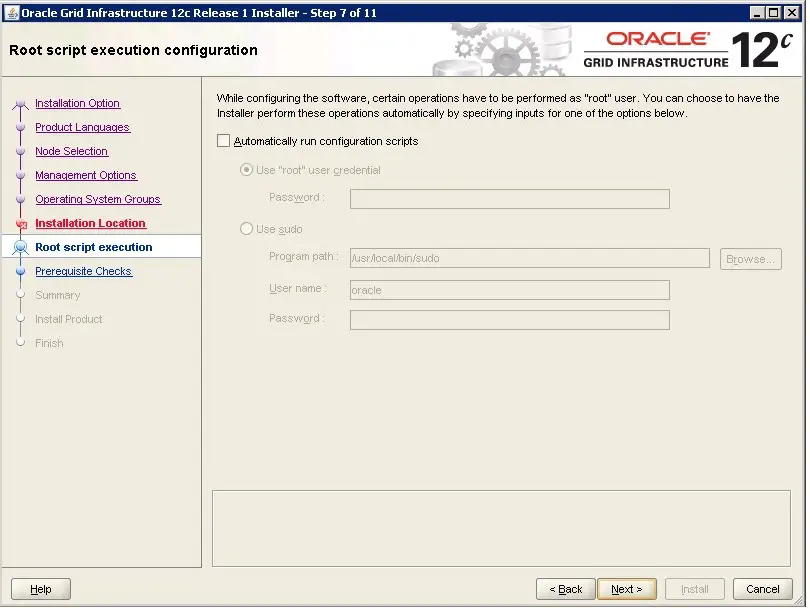Screen dimensions: 810x608
Task: Tick Automatically run configuration scripts checkbox
Action: click(x=223, y=141)
